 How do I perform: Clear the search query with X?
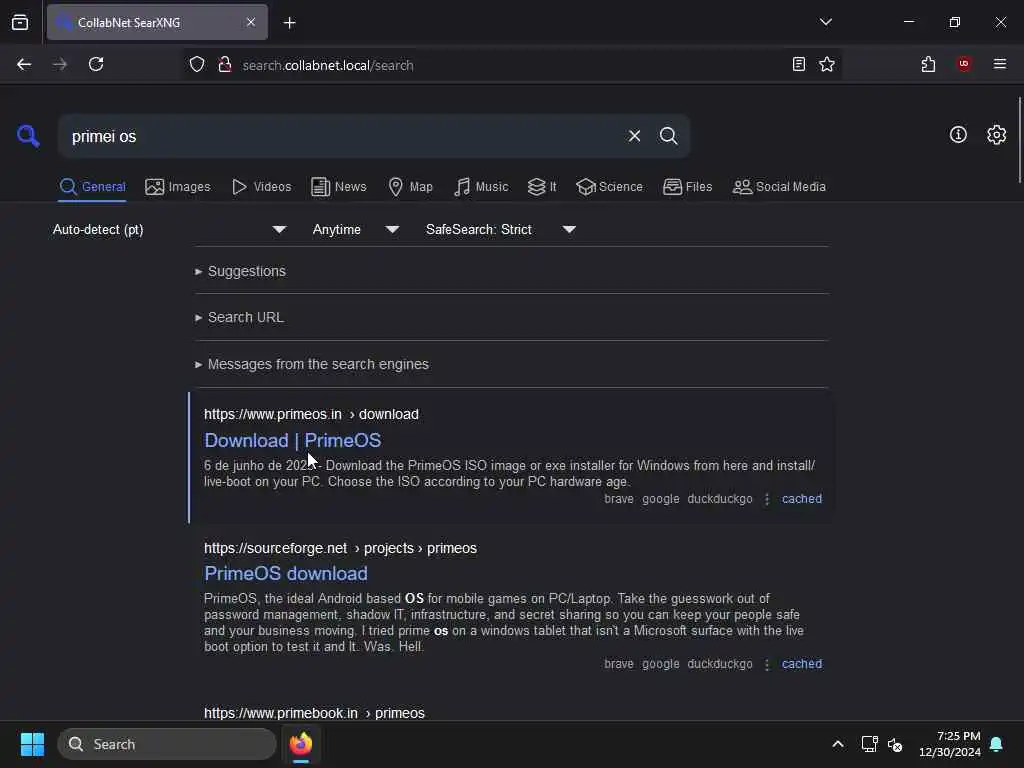coord(634,136)
